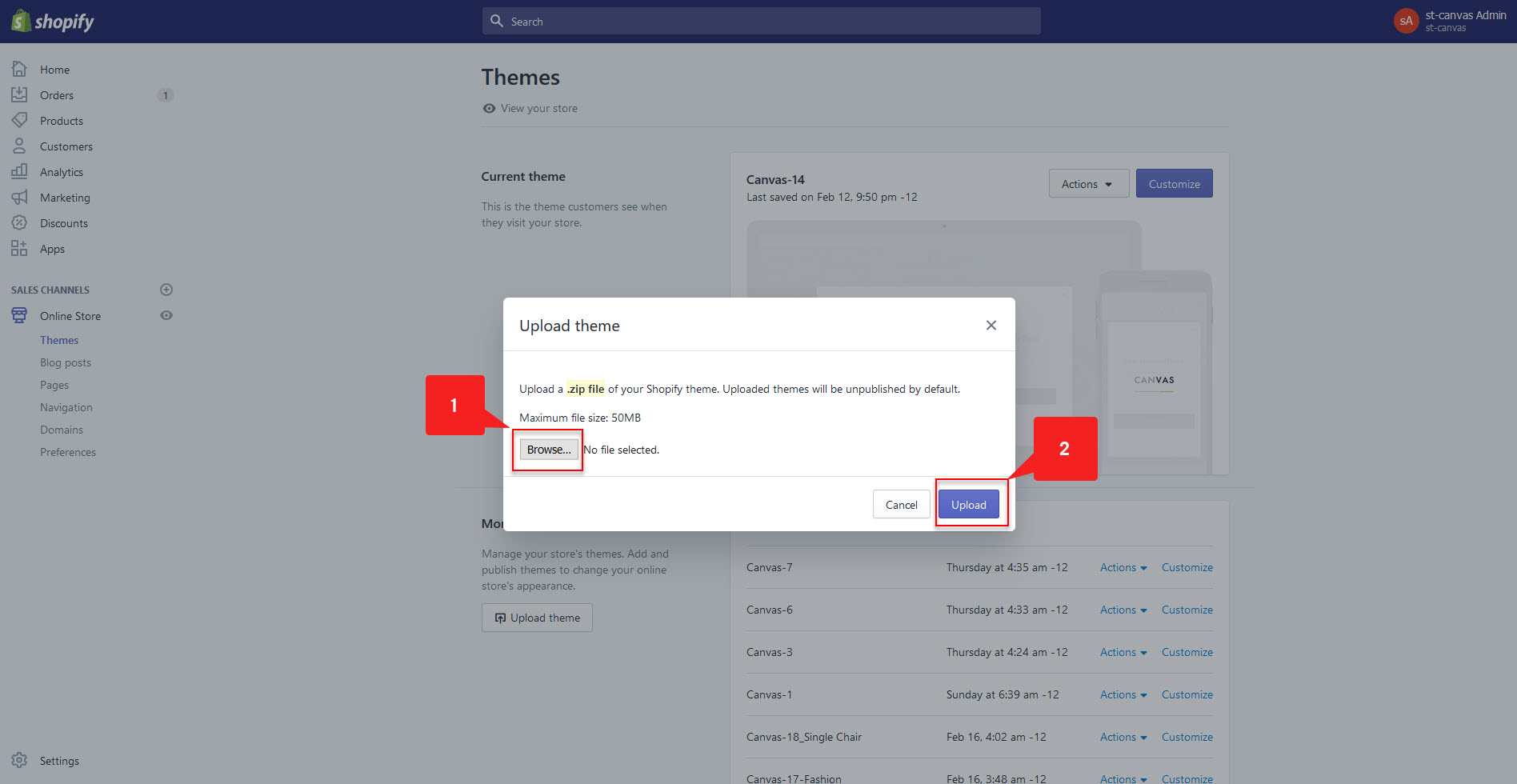Image resolution: width=1517 pixels, height=784 pixels.
Task: Open Products via the tag icon
Action: tap(19, 121)
